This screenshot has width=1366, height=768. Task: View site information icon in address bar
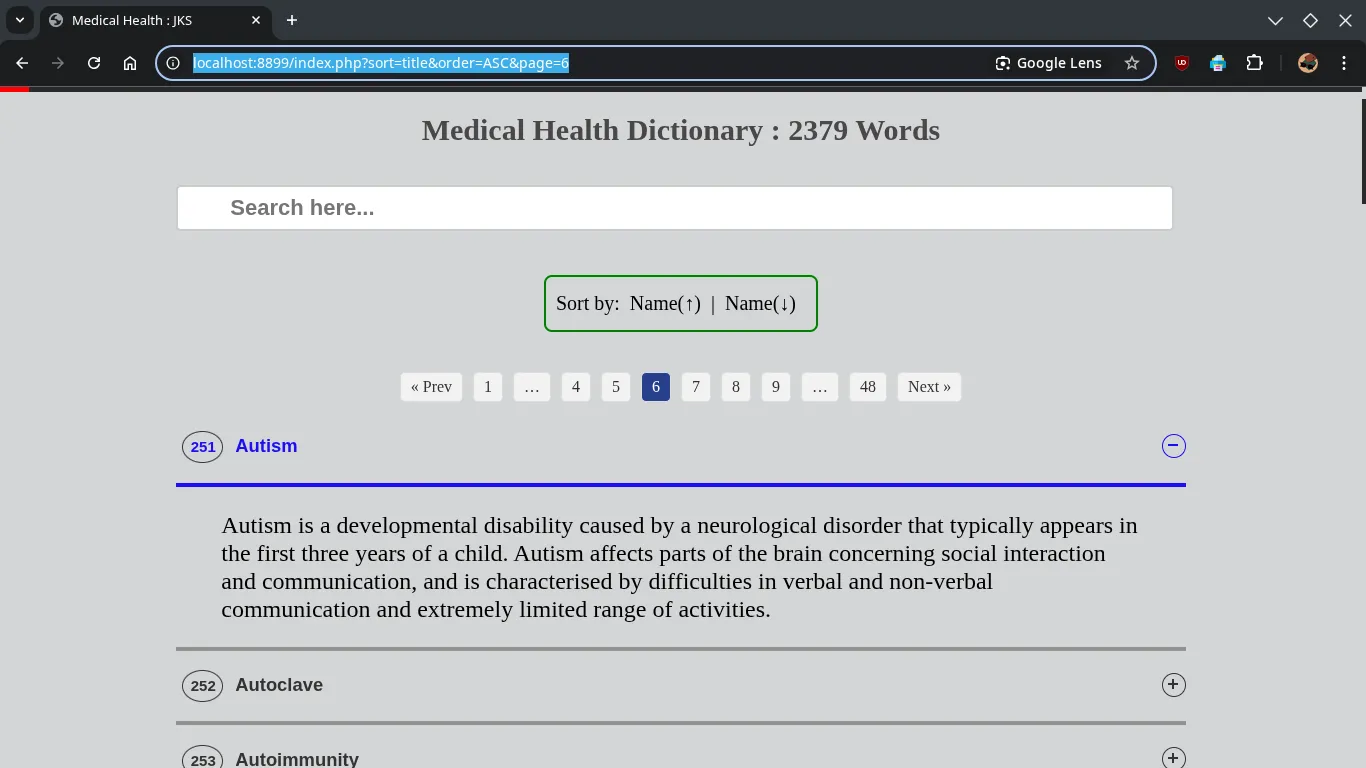click(x=173, y=63)
